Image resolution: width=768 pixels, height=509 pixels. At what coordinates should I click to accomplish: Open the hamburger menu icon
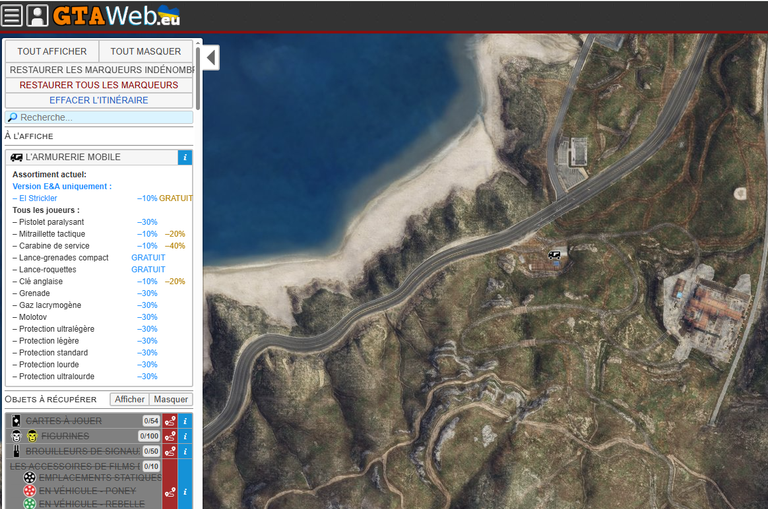point(12,15)
